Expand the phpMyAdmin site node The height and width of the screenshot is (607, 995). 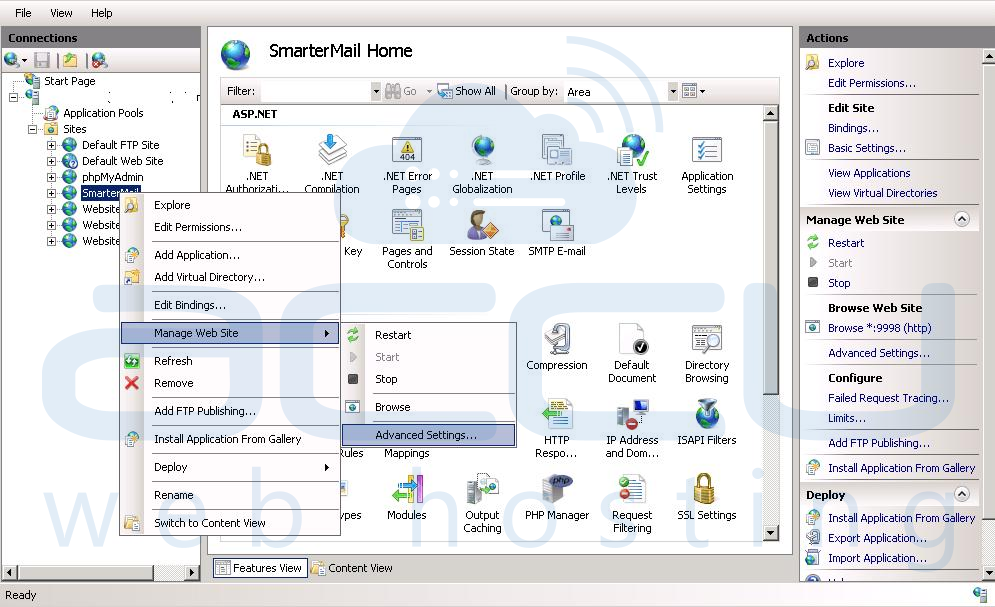pos(51,177)
